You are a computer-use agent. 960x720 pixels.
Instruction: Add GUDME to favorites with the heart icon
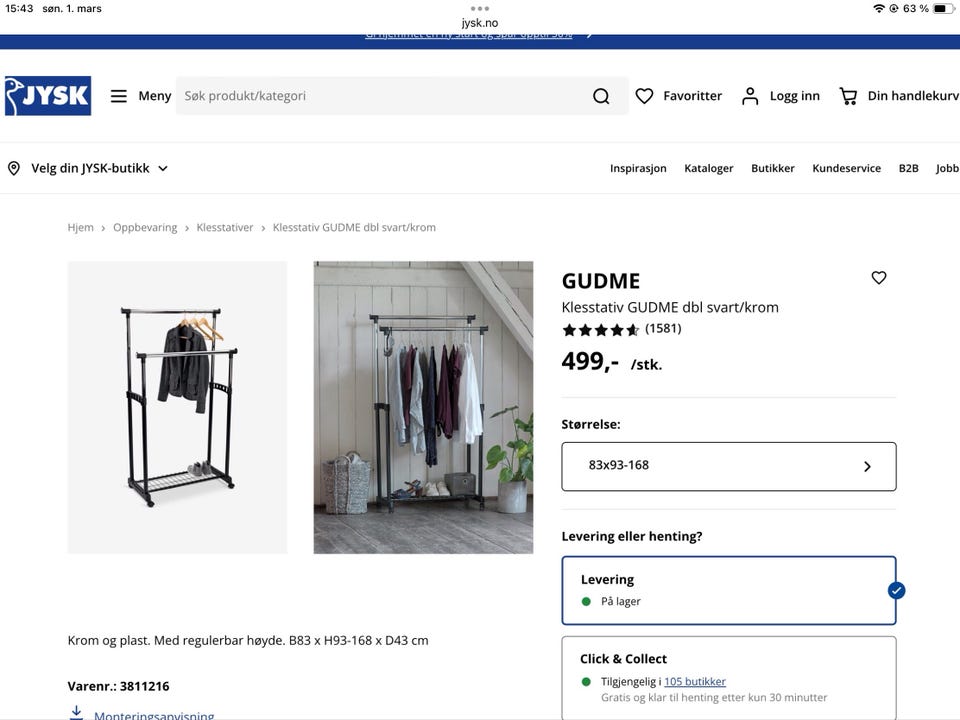pyautogui.click(x=878, y=278)
